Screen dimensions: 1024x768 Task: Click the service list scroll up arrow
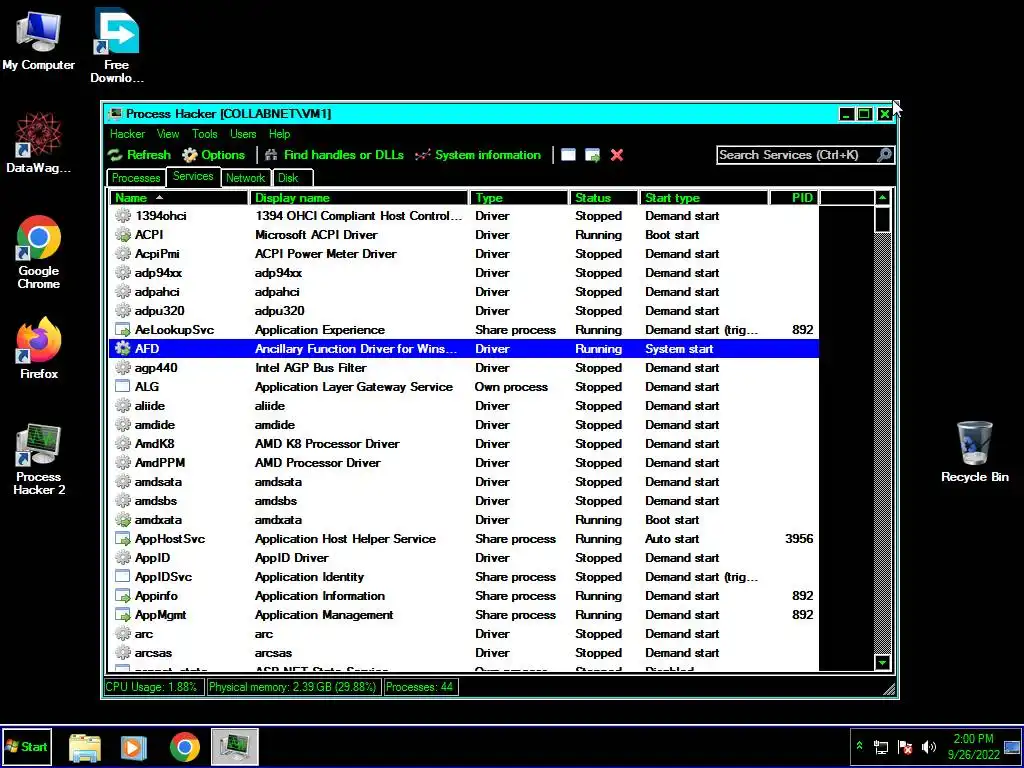(882, 198)
